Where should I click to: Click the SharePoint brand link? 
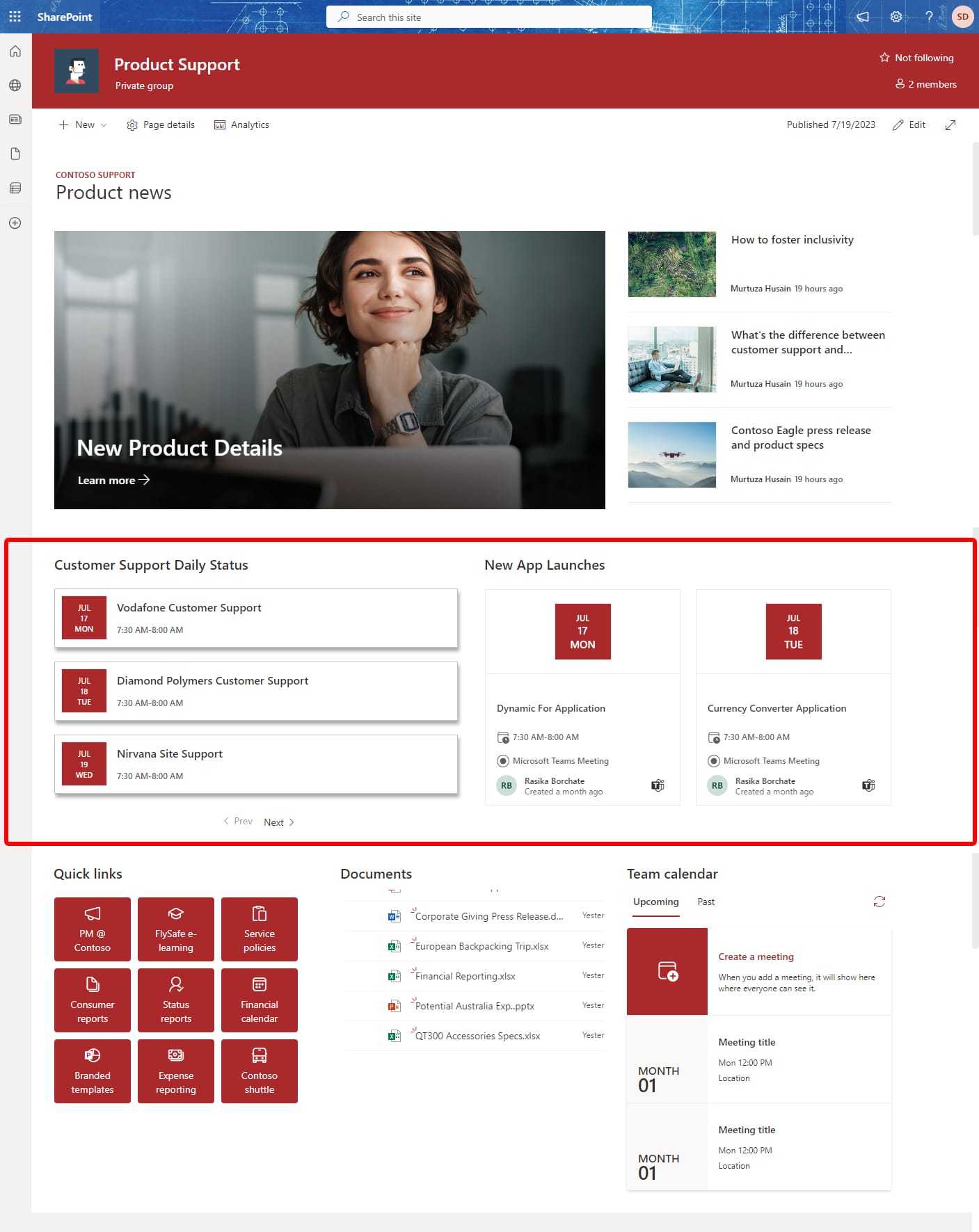tap(65, 17)
